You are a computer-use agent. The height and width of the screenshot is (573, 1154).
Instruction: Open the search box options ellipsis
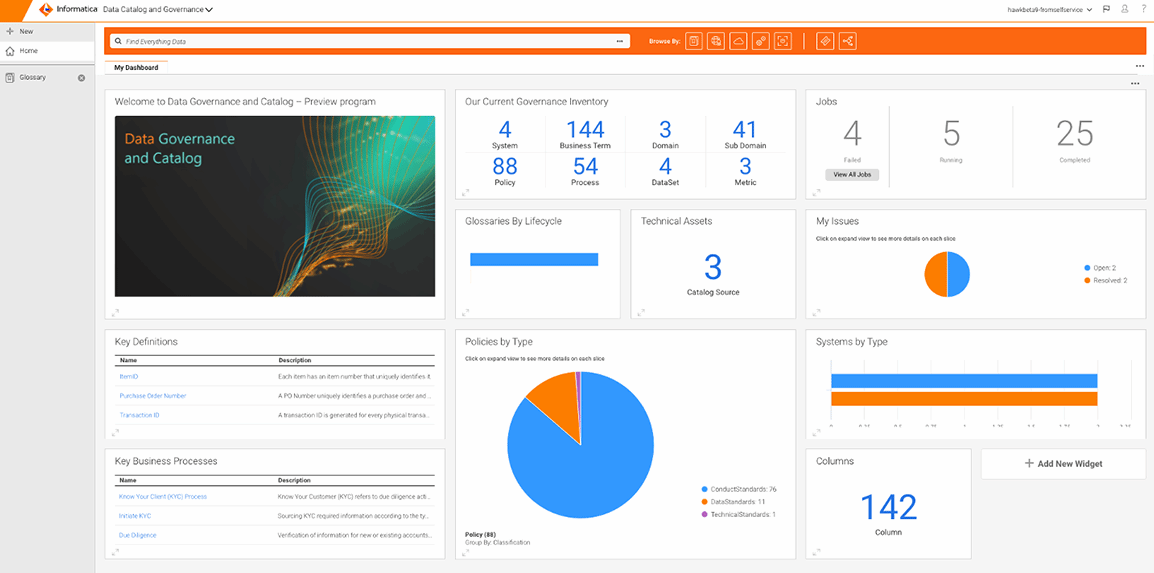620,41
